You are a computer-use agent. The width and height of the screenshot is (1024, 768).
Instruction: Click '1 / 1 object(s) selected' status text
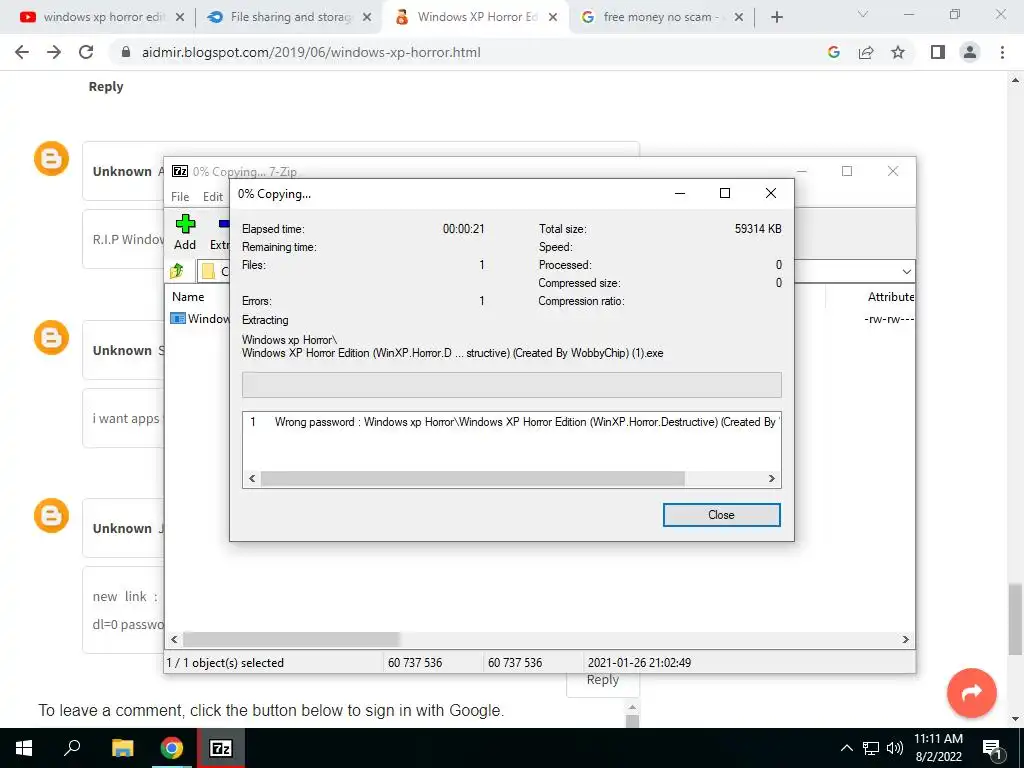coord(225,662)
